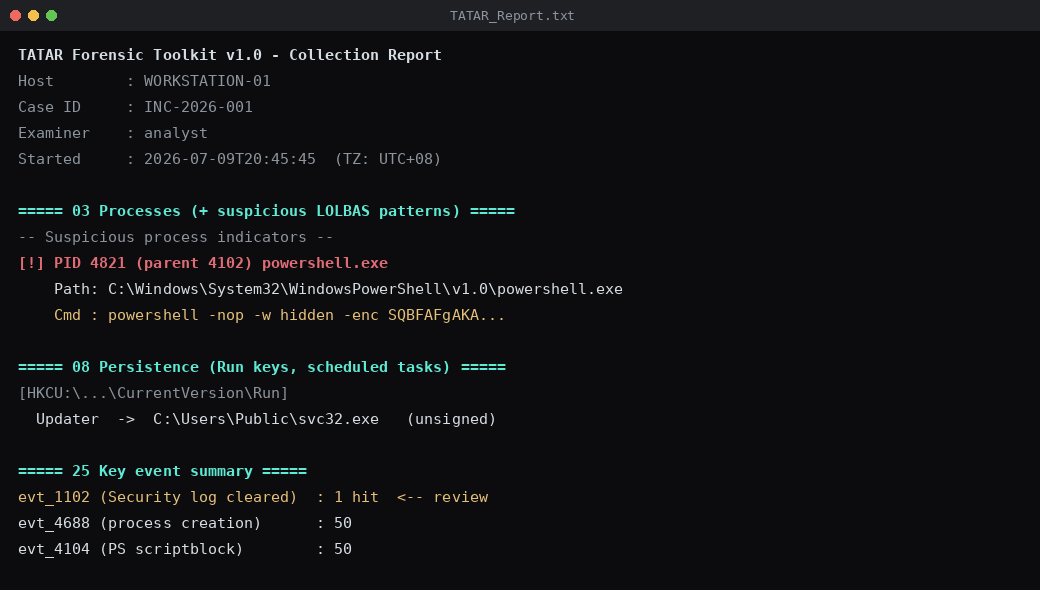Screen dimensions: 1040x590
Task: Click the TATAR Forensic Toolkit v1.0 heading
Action: pos(230,55)
